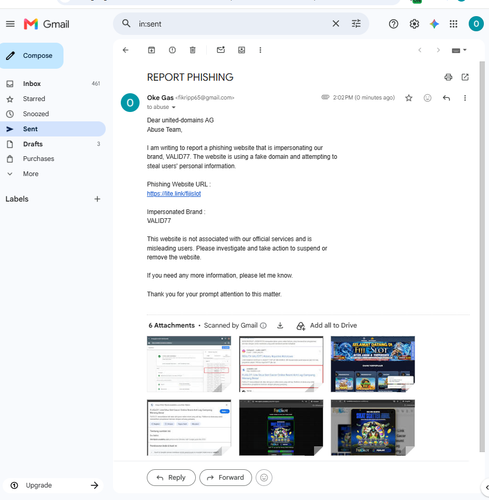
Task: Select the Sent folder
Action: tap(53, 129)
